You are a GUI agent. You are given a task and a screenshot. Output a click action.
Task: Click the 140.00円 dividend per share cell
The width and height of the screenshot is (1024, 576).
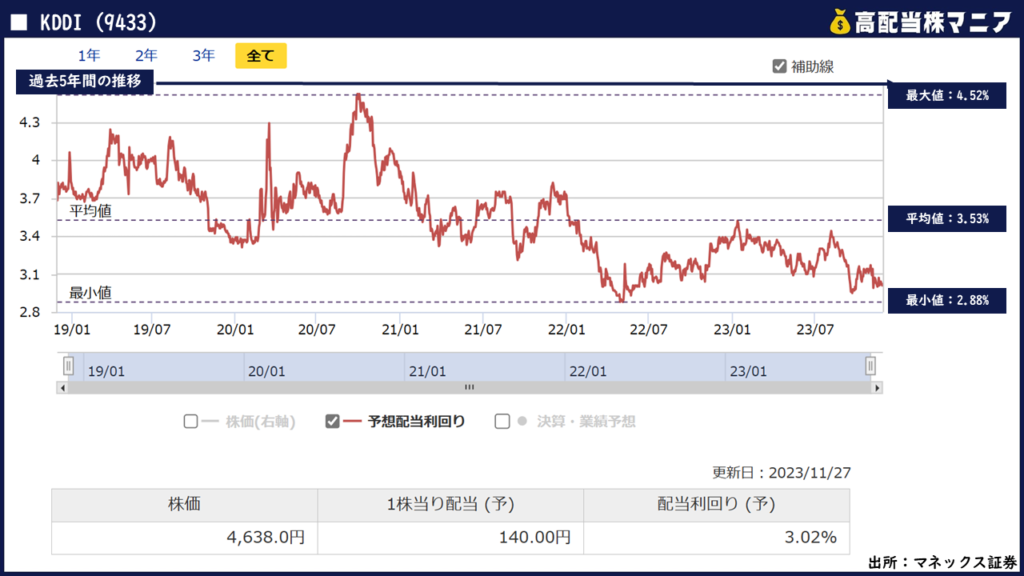point(451,537)
